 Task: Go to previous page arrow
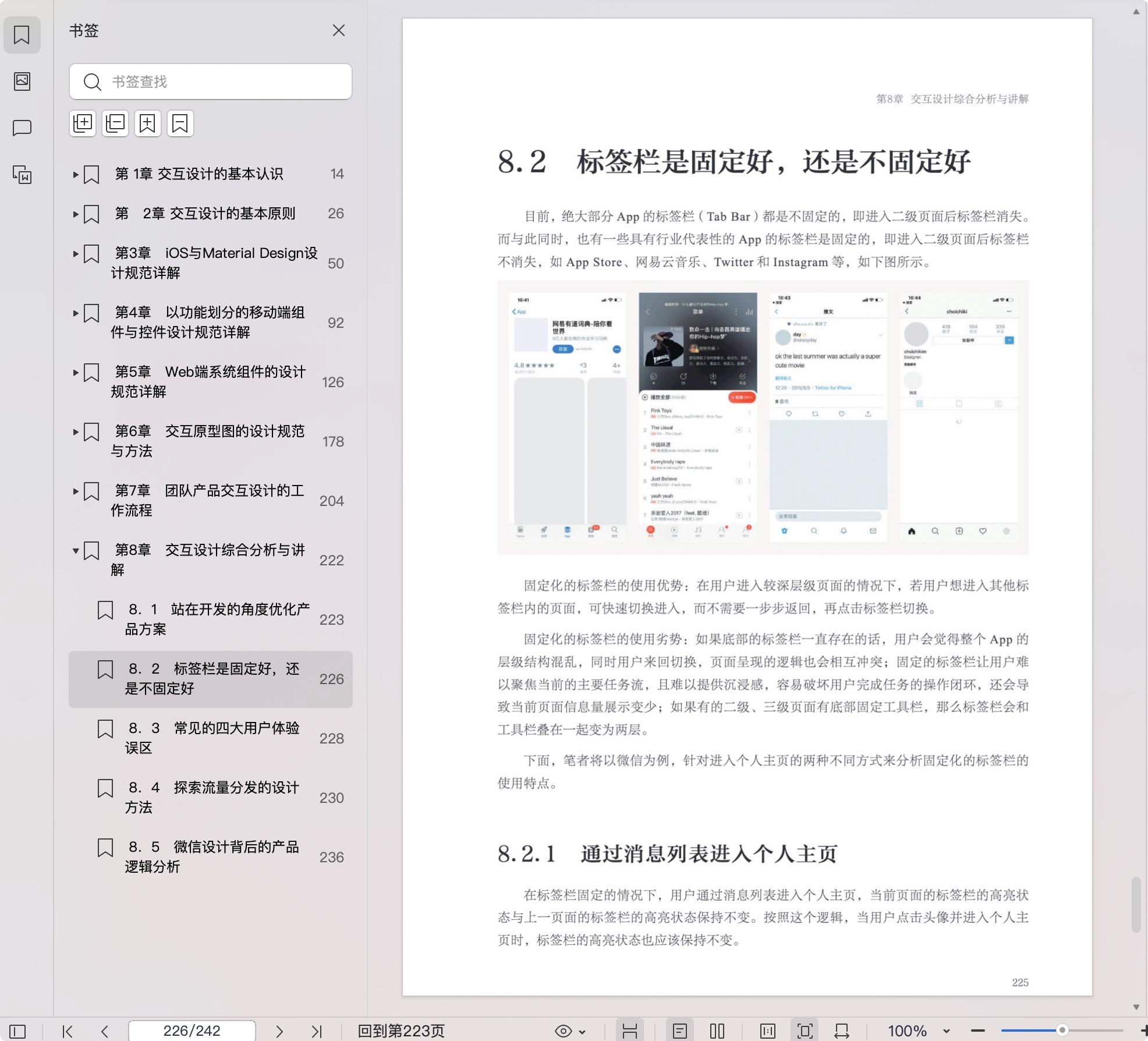click(105, 1031)
